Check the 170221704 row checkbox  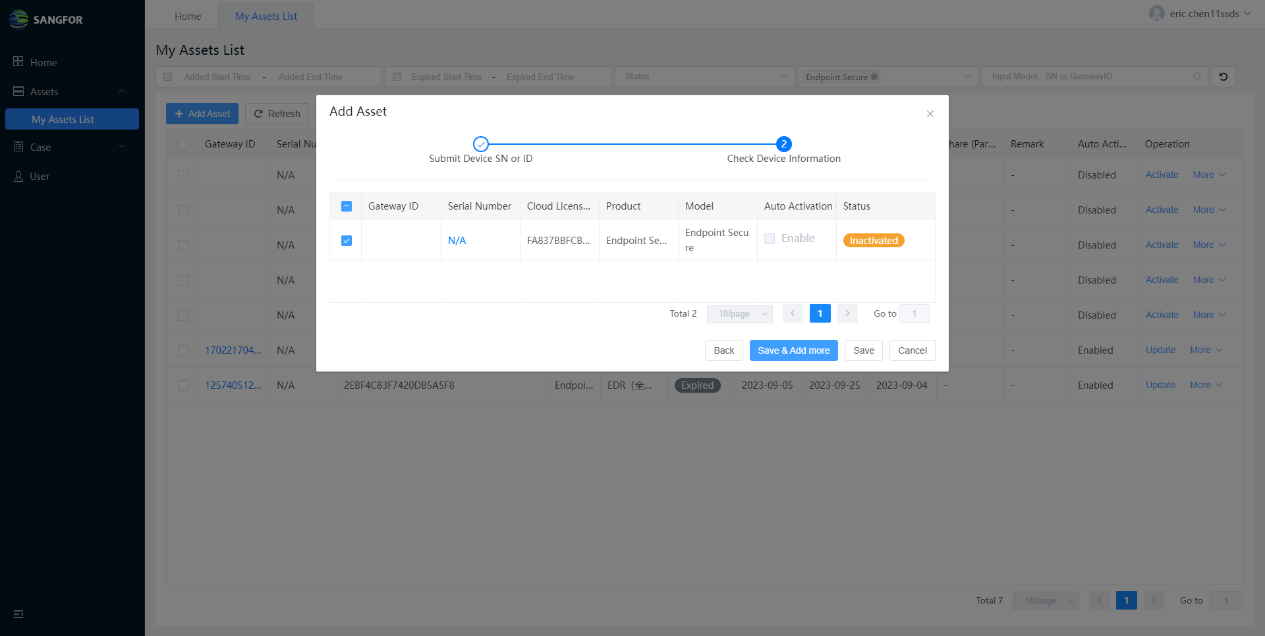click(182, 350)
